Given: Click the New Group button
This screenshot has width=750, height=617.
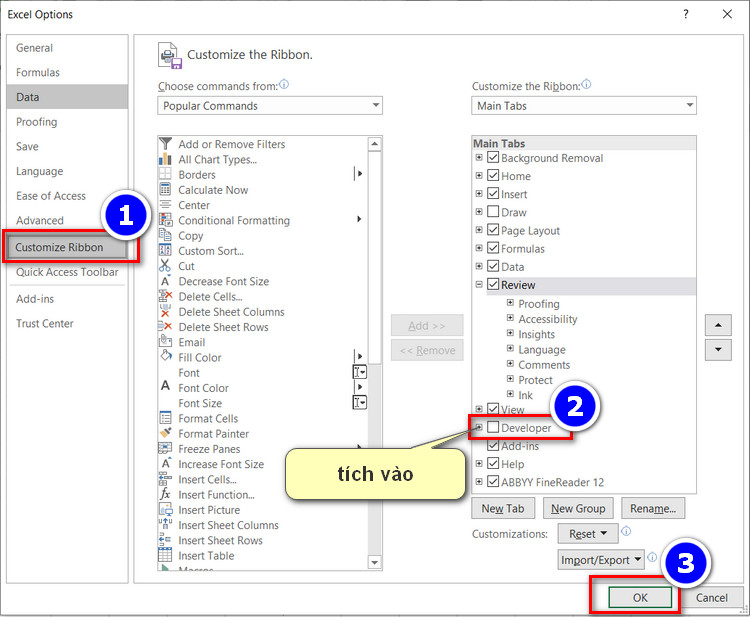Looking at the screenshot, I should (x=578, y=508).
